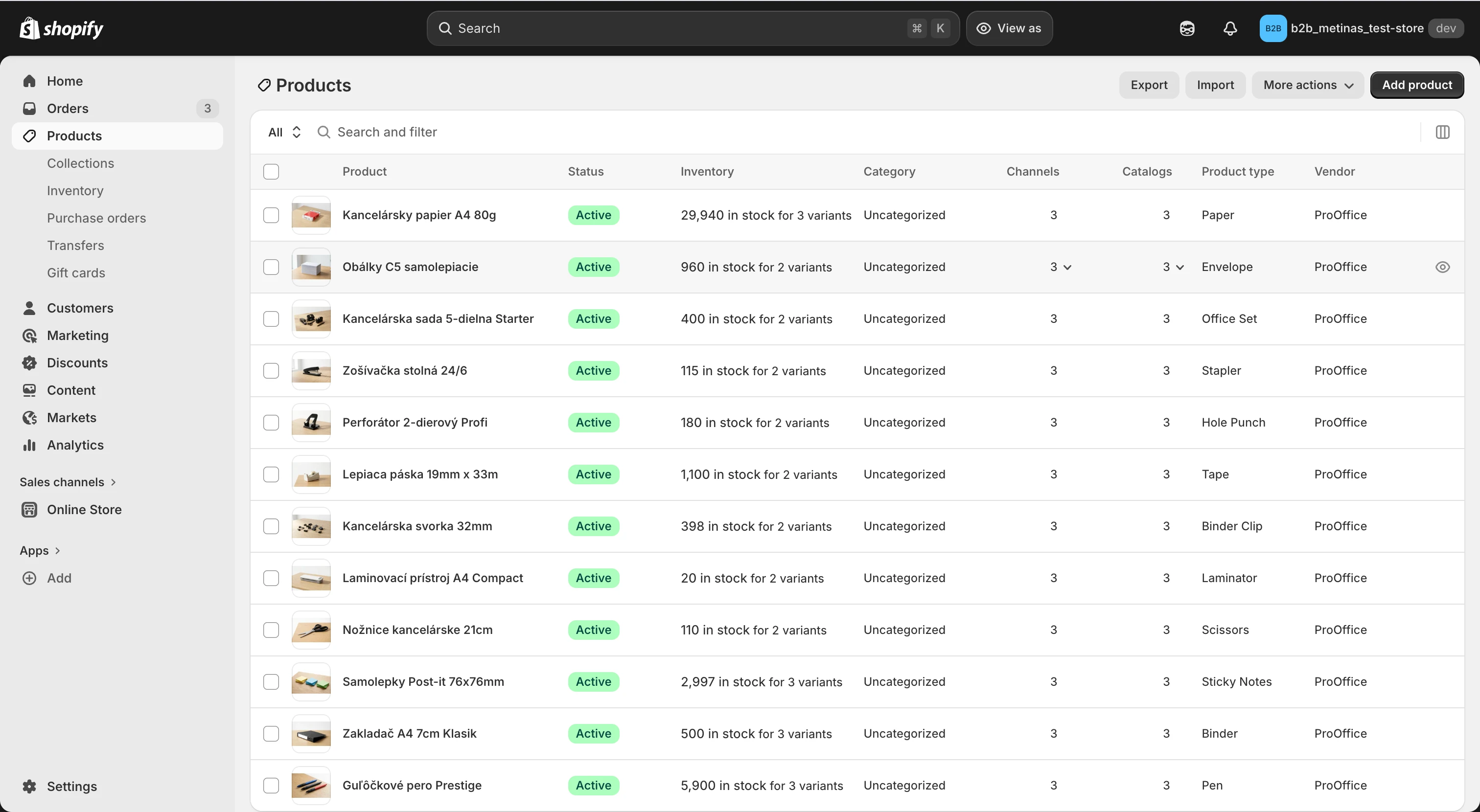Open the Sidekick assistant icon
The width and height of the screenshot is (1480, 812).
pyautogui.click(x=1187, y=28)
